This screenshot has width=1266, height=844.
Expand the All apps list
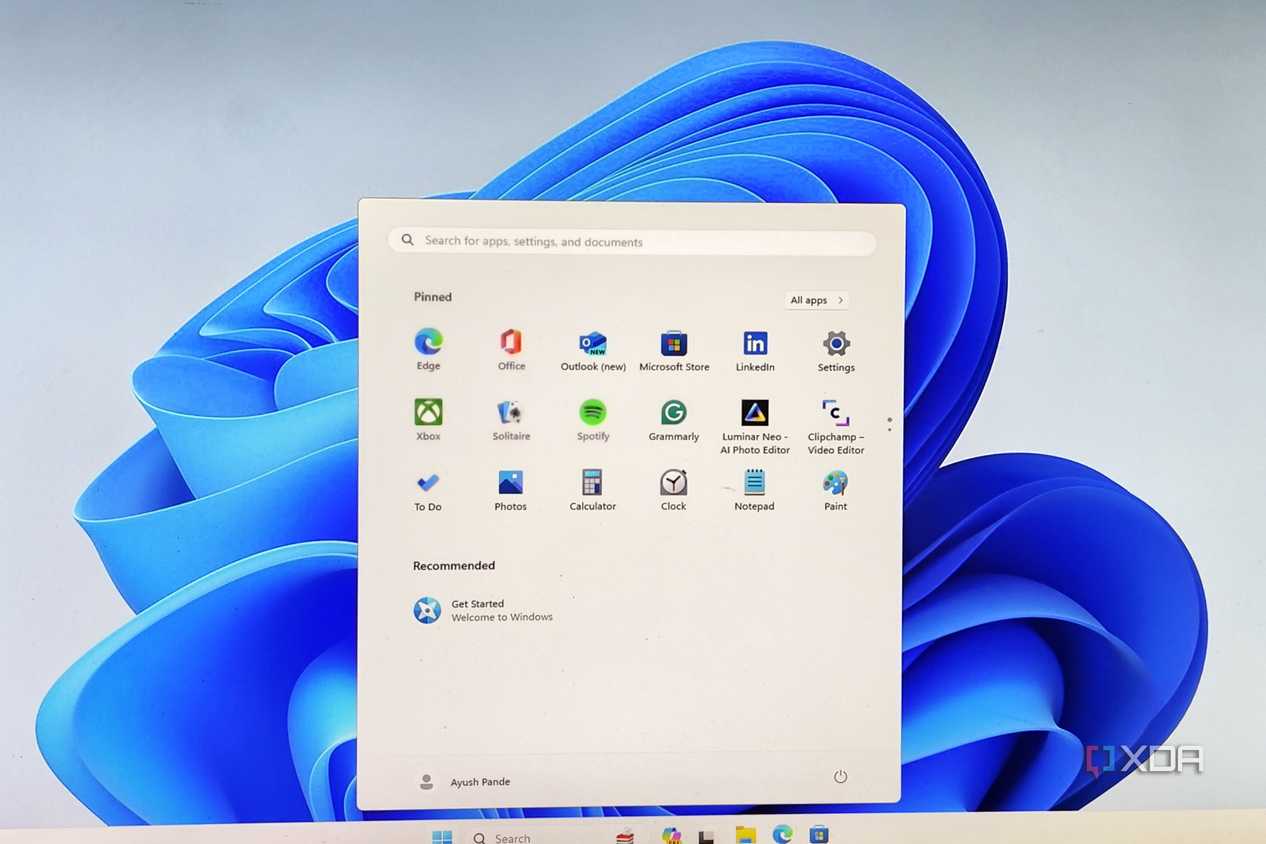(x=817, y=300)
